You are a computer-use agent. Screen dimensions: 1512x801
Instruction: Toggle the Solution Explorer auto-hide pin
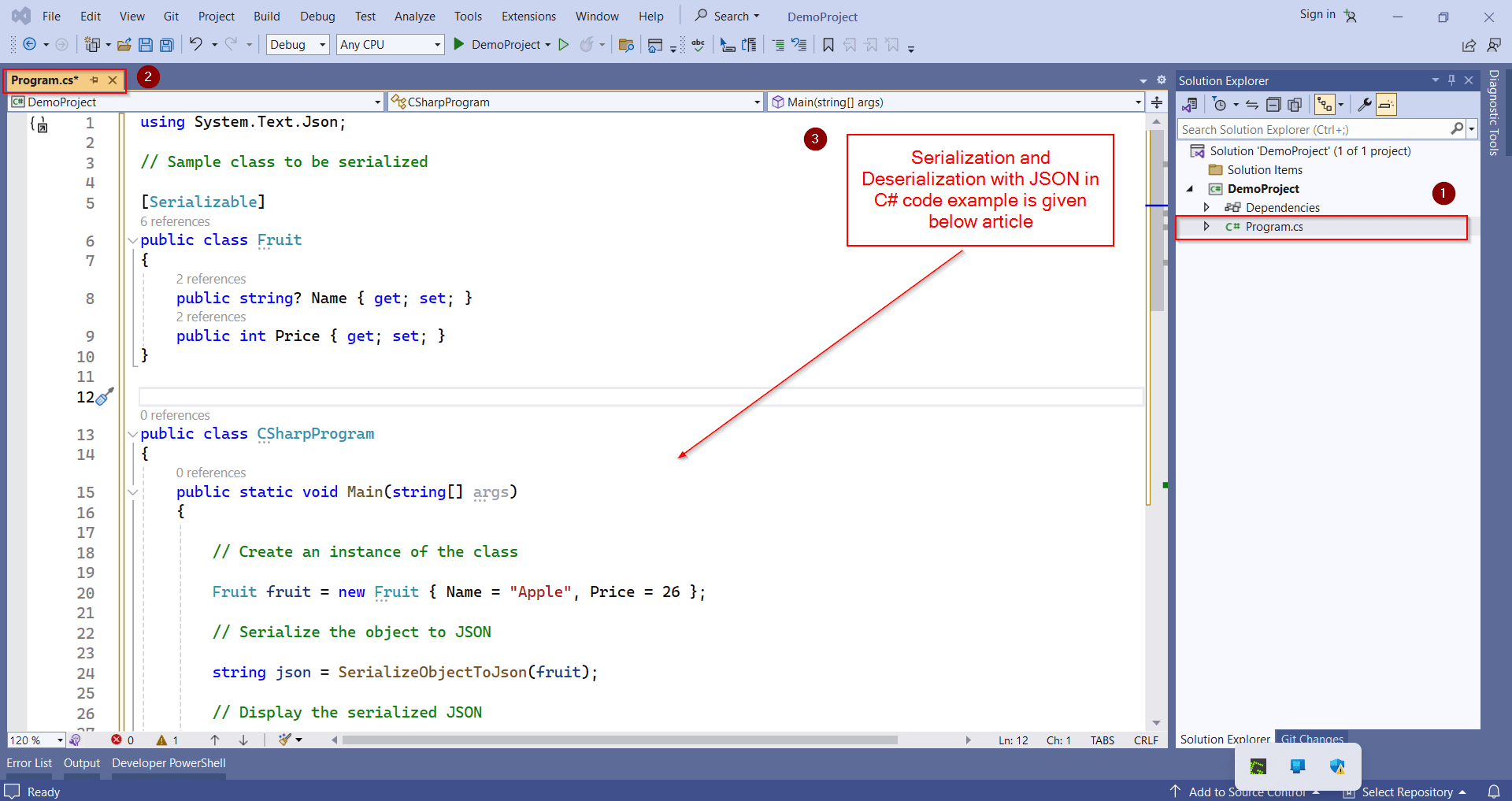pyautogui.click(x=1452, y=80)
